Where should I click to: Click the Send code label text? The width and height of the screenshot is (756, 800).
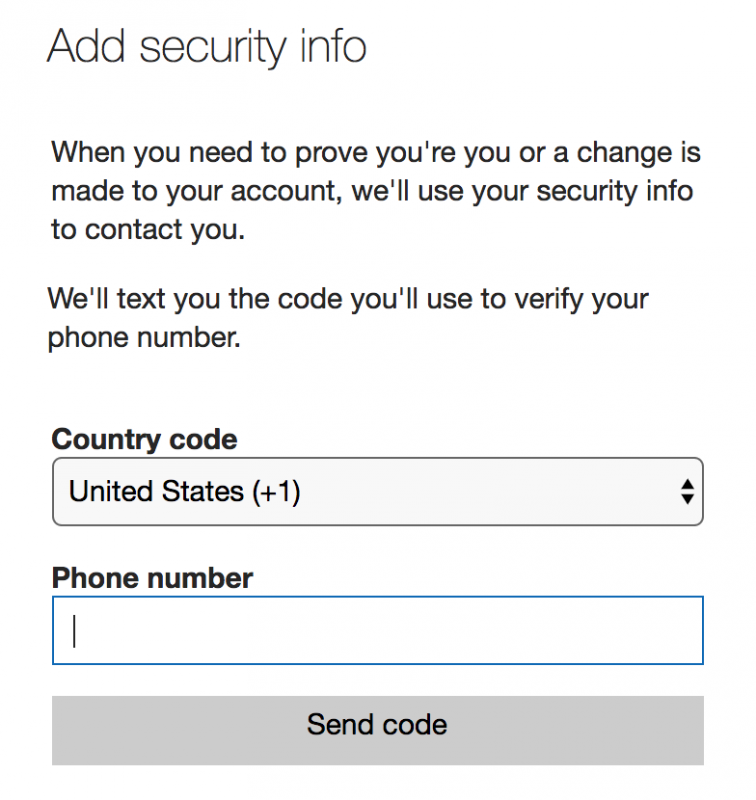coord(377,725)
